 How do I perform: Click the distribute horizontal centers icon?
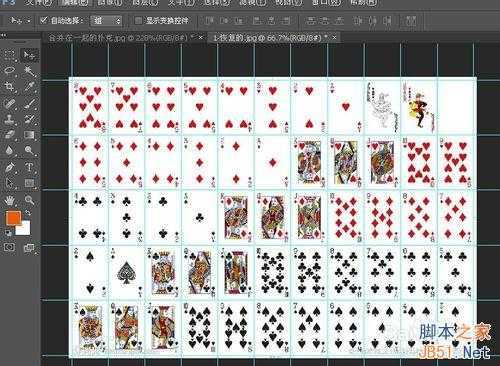click(373, 21)
